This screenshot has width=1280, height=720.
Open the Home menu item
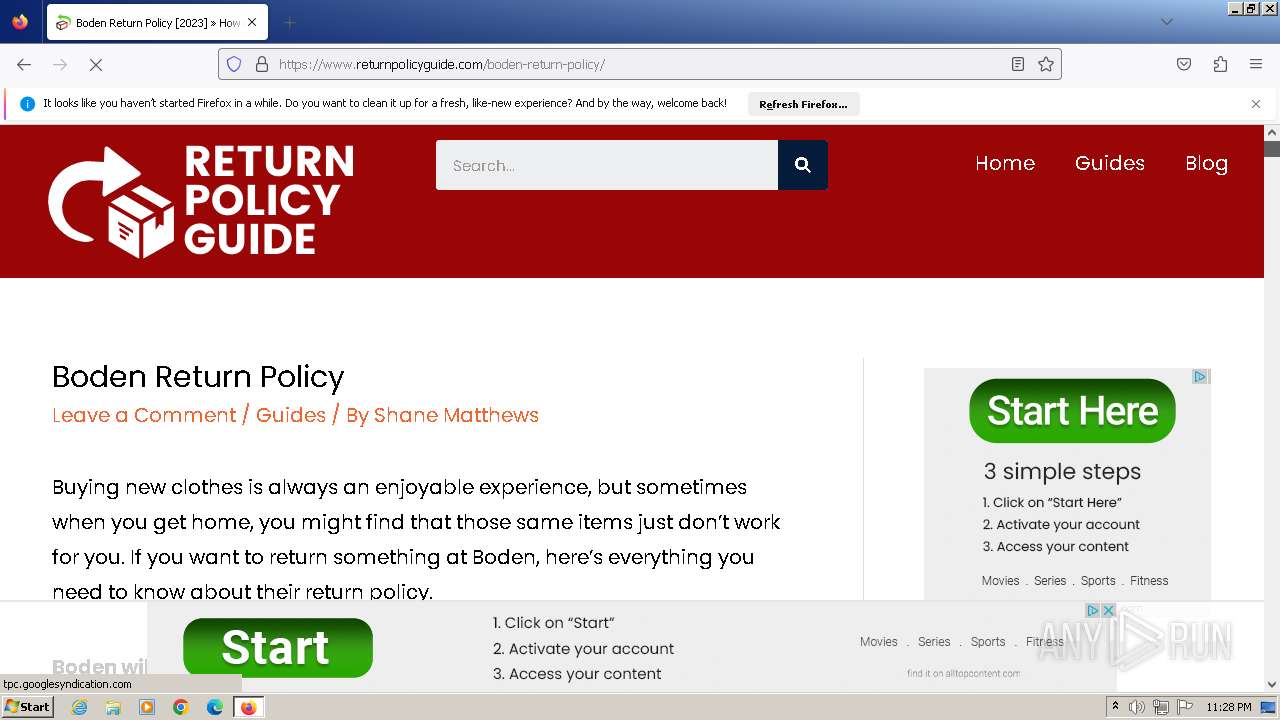click(x=1005, y=163)
